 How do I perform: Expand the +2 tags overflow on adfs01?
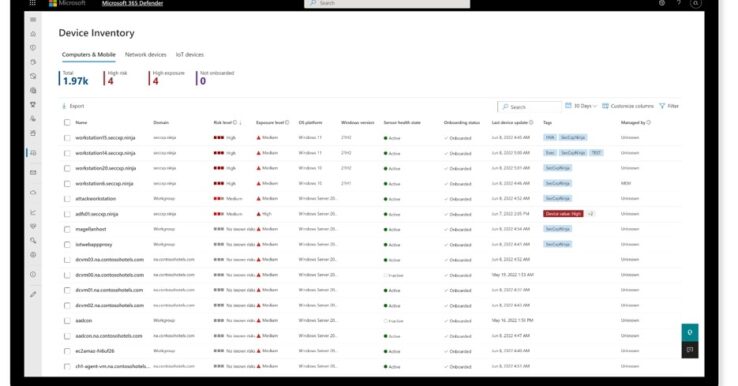590,214
